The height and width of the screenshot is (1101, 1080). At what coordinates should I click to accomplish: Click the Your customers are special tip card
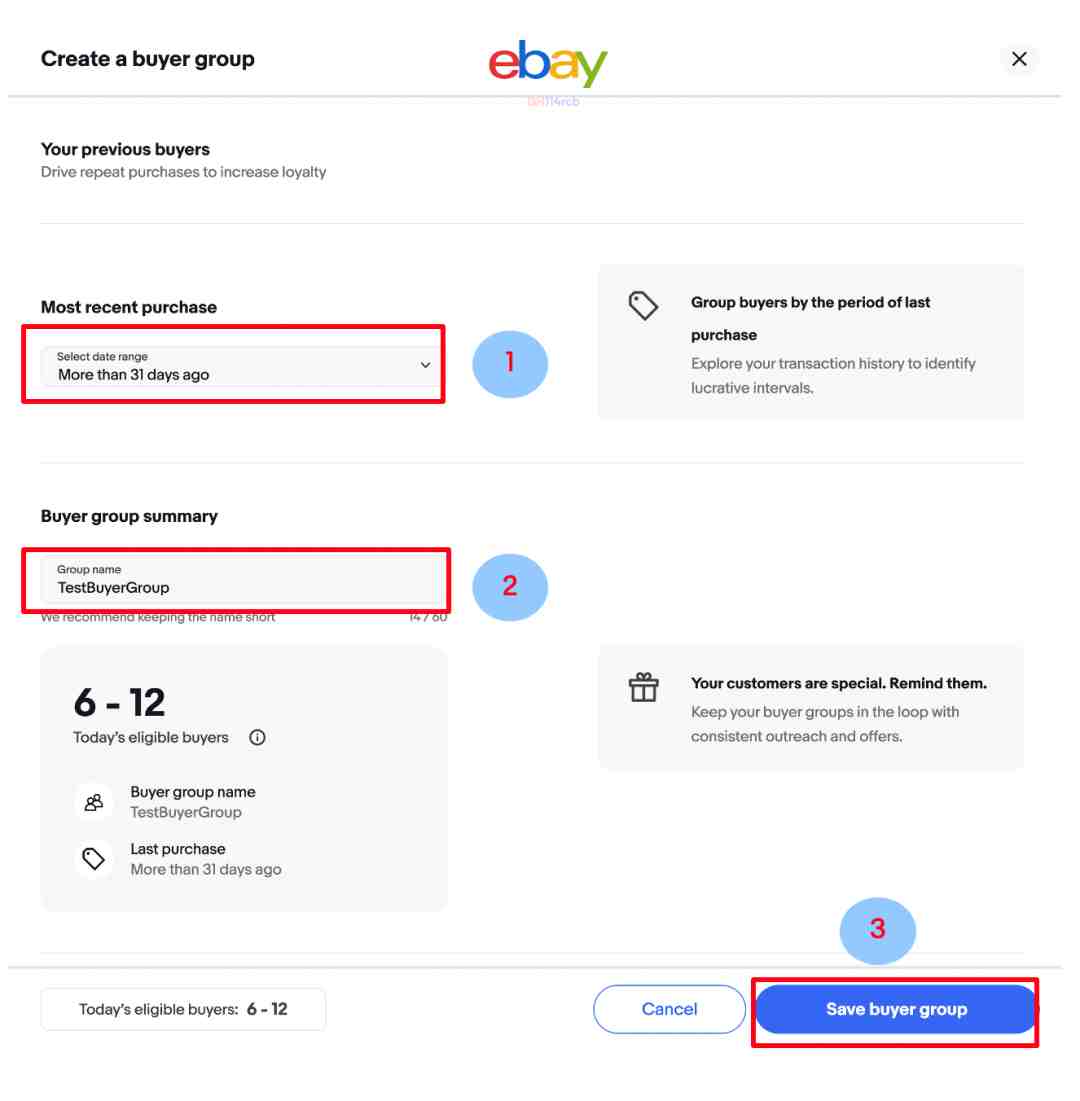[x=810, y=708]
